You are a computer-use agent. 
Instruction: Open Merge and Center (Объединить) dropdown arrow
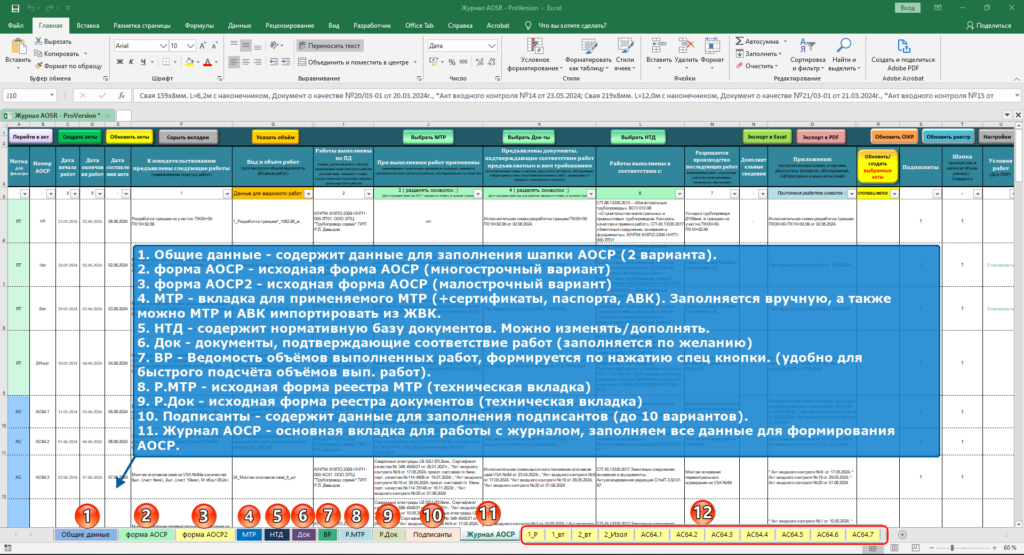tap(415, 62)
